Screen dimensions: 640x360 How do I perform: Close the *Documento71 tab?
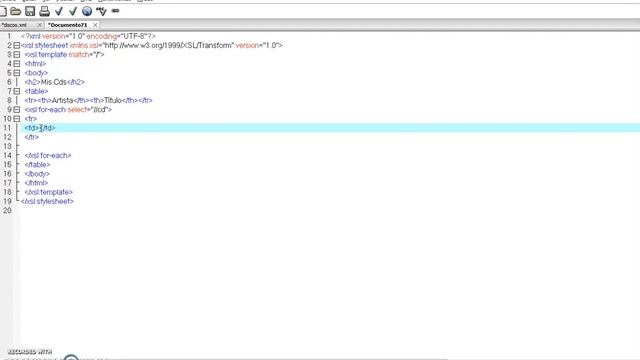[x=95, y=25]
